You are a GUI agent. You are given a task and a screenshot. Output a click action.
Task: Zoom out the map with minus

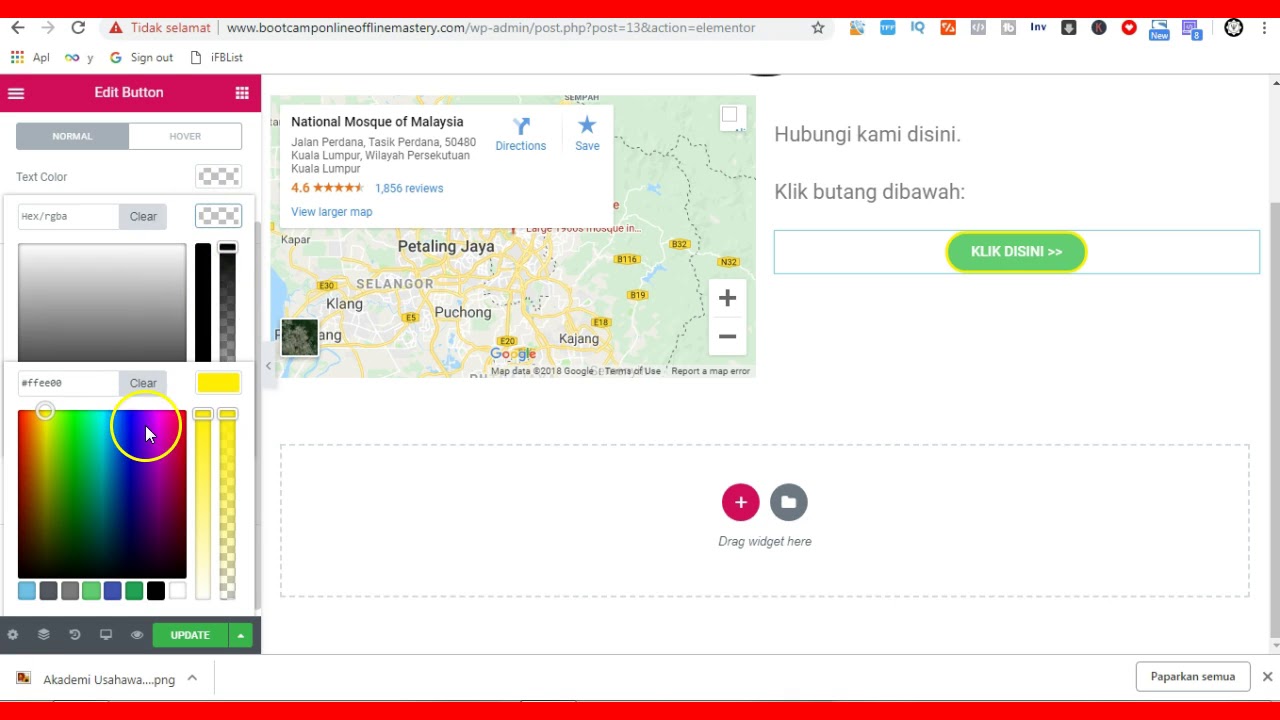(727, 336)
